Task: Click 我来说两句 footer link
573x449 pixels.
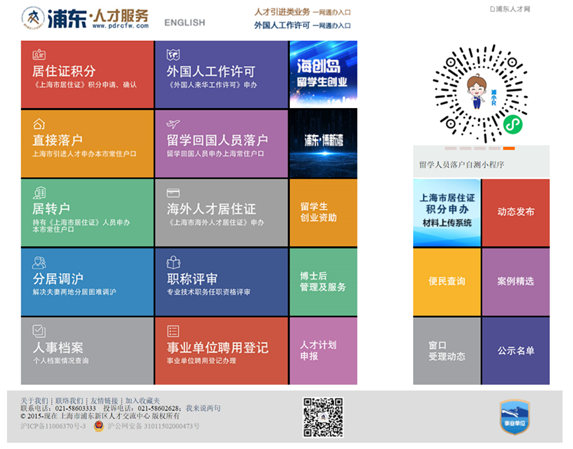Action: pos(204,408)
